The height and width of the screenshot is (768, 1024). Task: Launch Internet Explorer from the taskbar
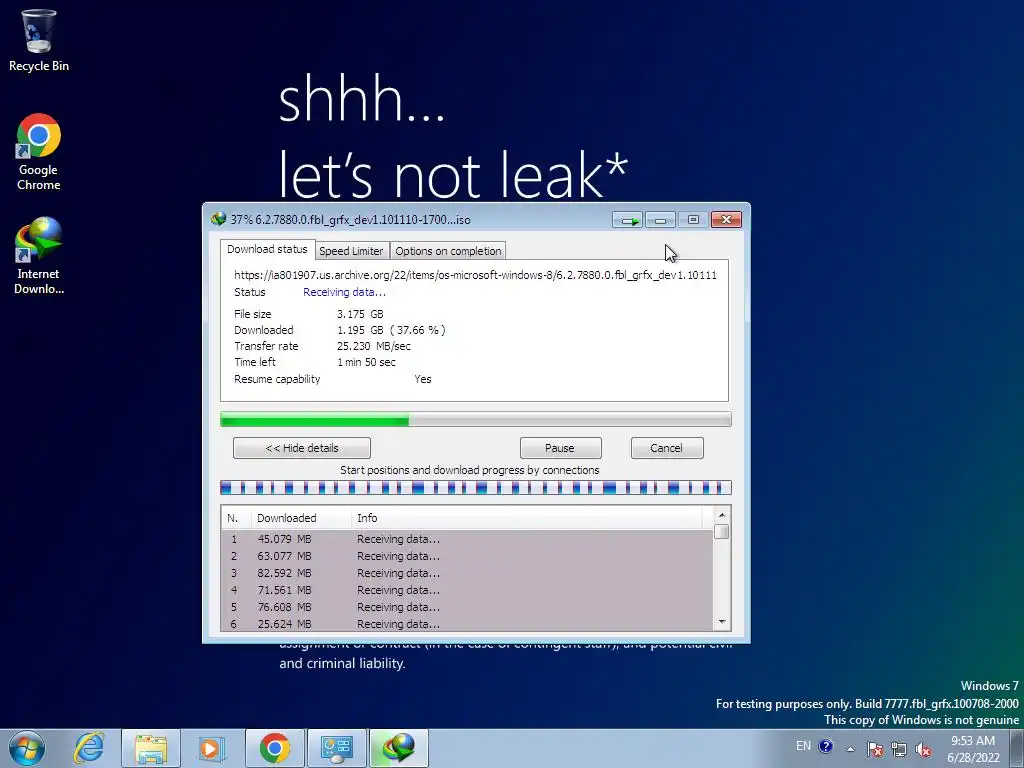[x=89, y=748]
